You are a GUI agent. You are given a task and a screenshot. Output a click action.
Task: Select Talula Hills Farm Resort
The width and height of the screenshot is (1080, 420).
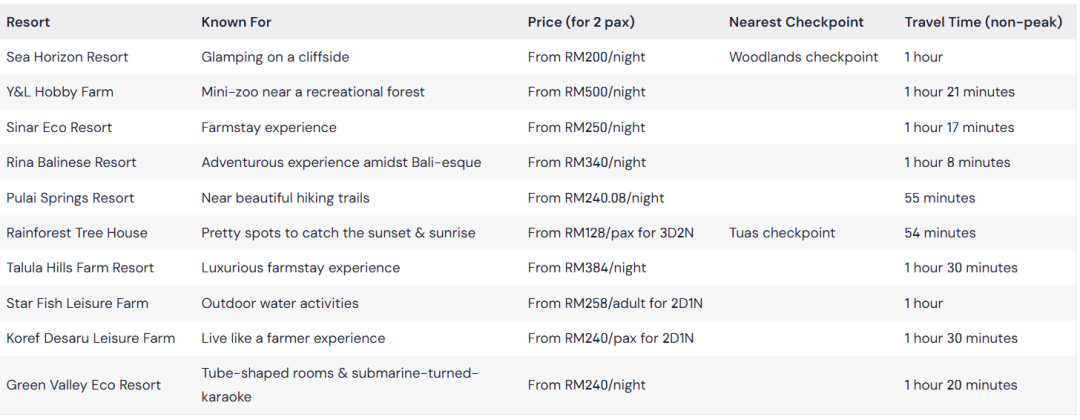pyautogui.click(x=80, y=268)
